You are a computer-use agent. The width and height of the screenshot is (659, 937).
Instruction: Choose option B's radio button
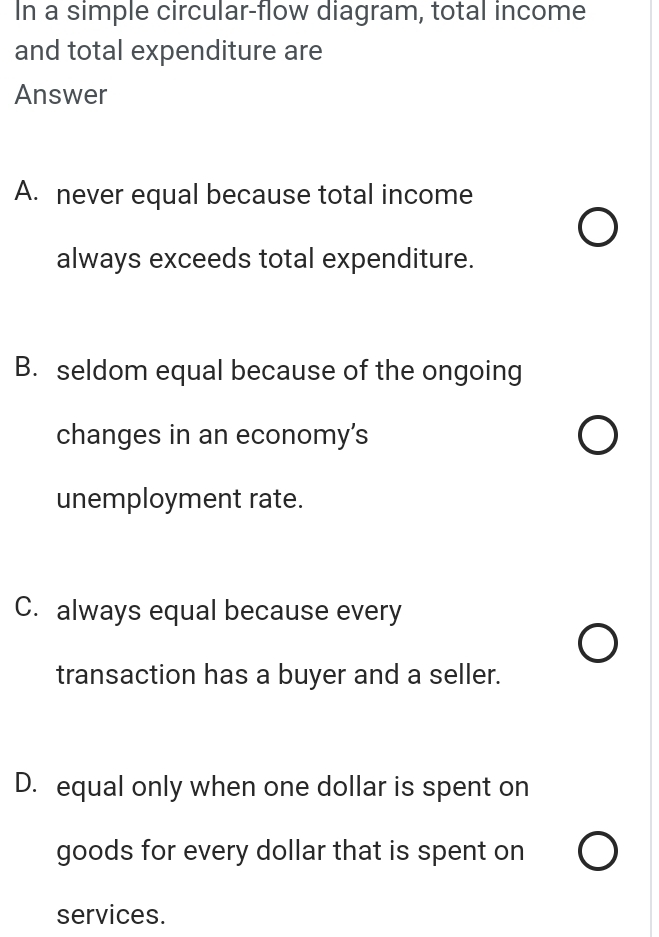click(x=597, y=436)
